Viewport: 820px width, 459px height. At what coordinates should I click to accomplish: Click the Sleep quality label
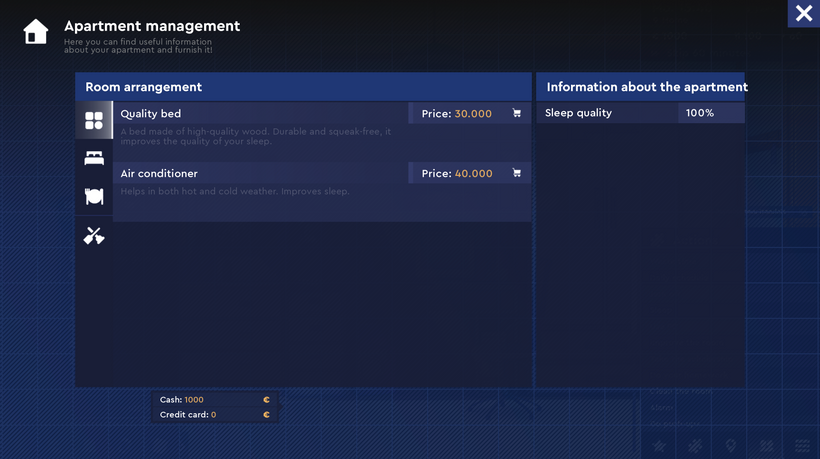578,113
